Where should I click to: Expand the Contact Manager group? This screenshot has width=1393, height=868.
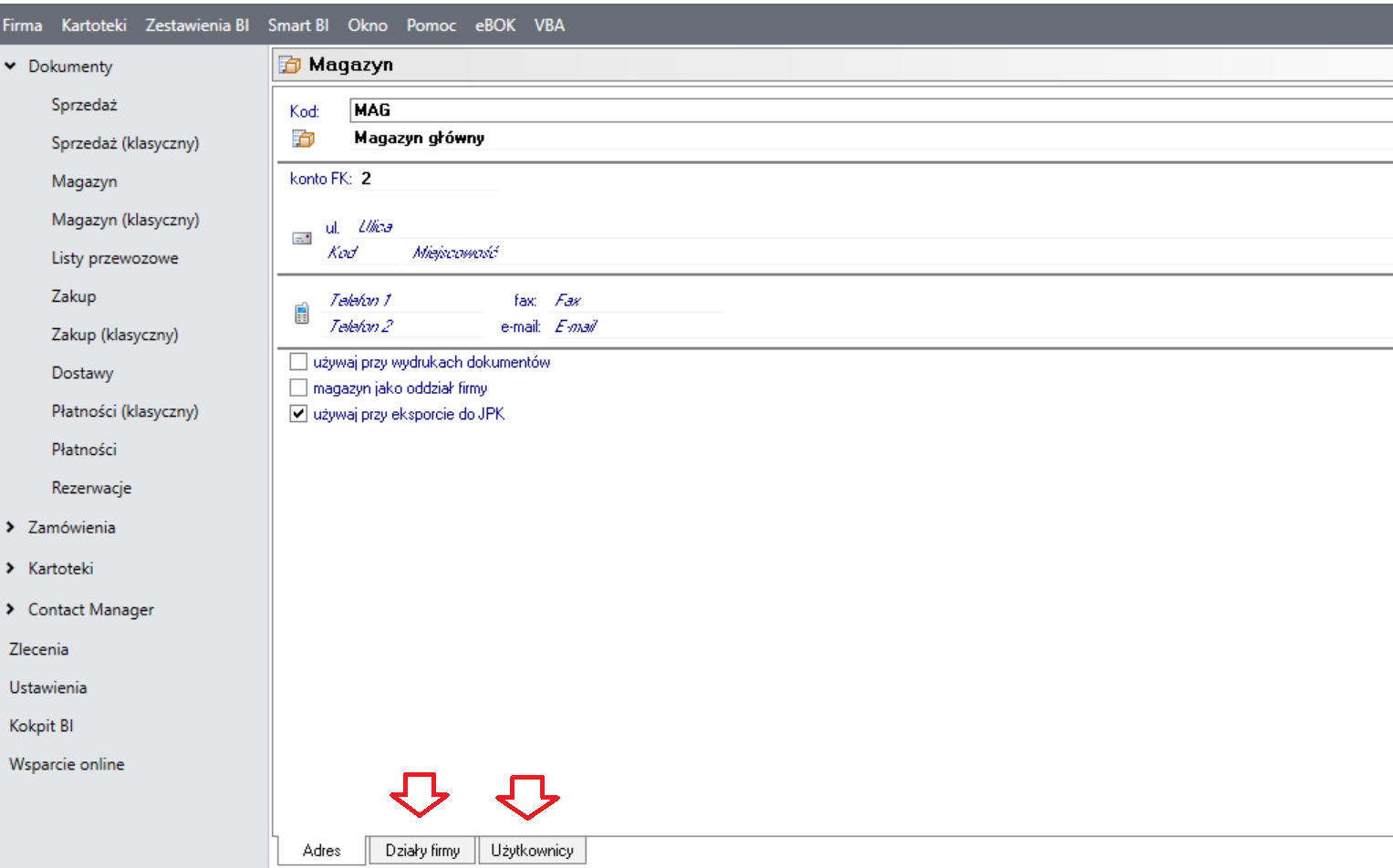[11, 610]
